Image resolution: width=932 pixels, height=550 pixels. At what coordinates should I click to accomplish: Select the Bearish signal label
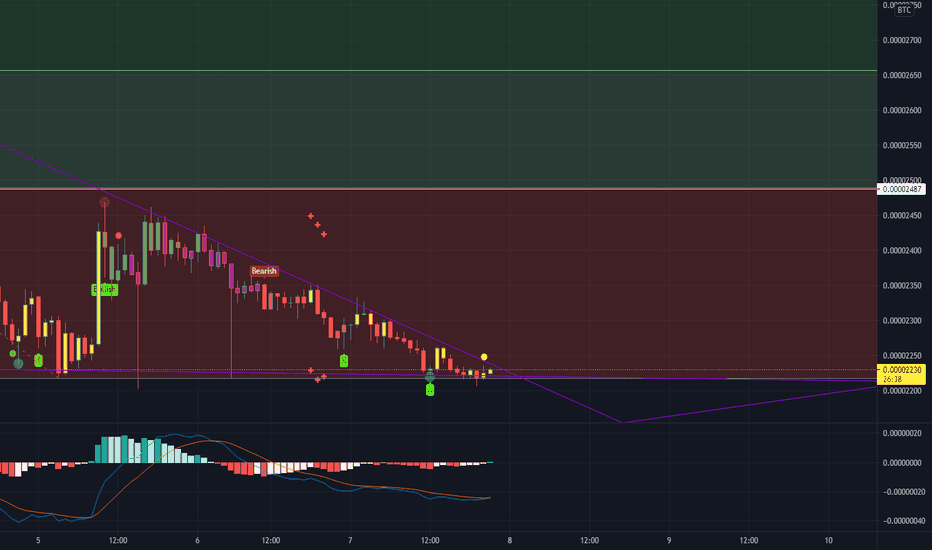pos(264,271)
